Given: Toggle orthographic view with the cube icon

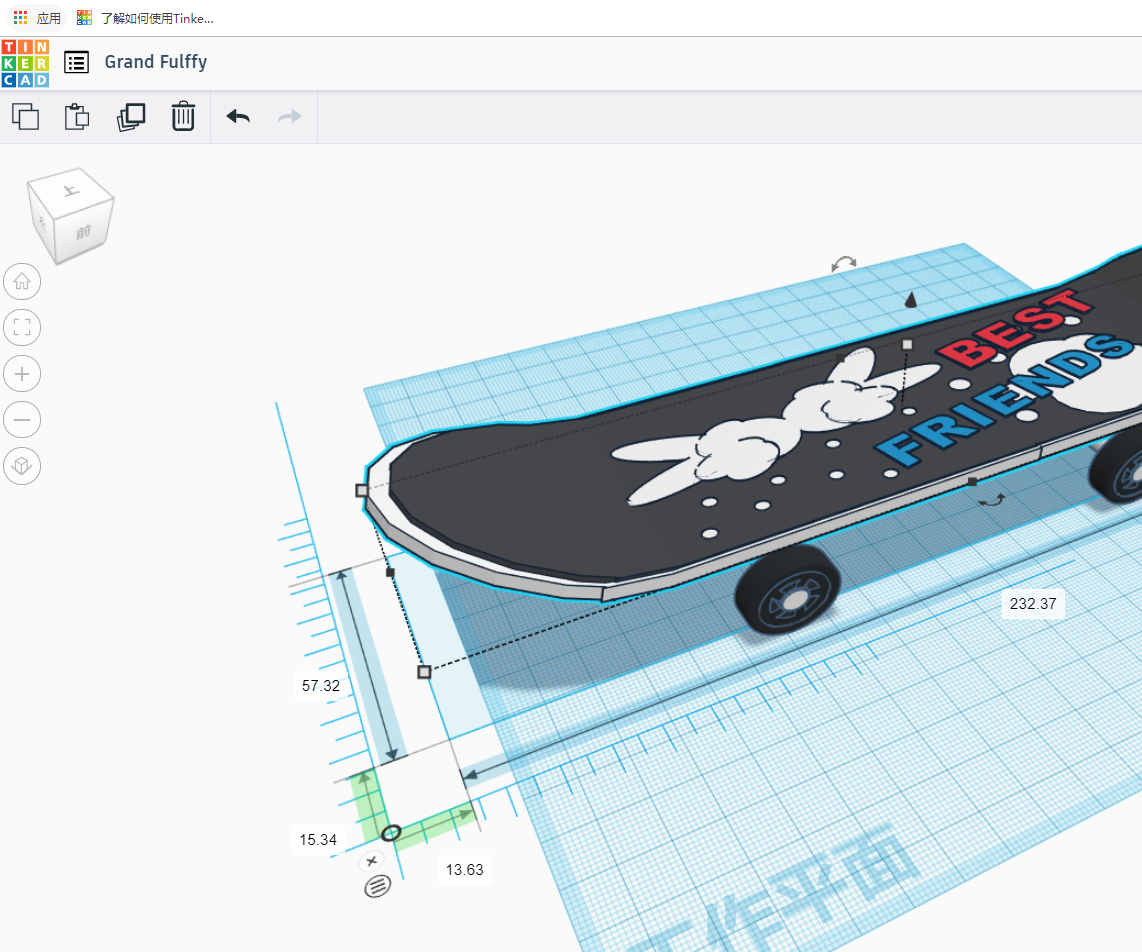Looking at the screenshot, I should pyautogui.click(x=22, y=466).
